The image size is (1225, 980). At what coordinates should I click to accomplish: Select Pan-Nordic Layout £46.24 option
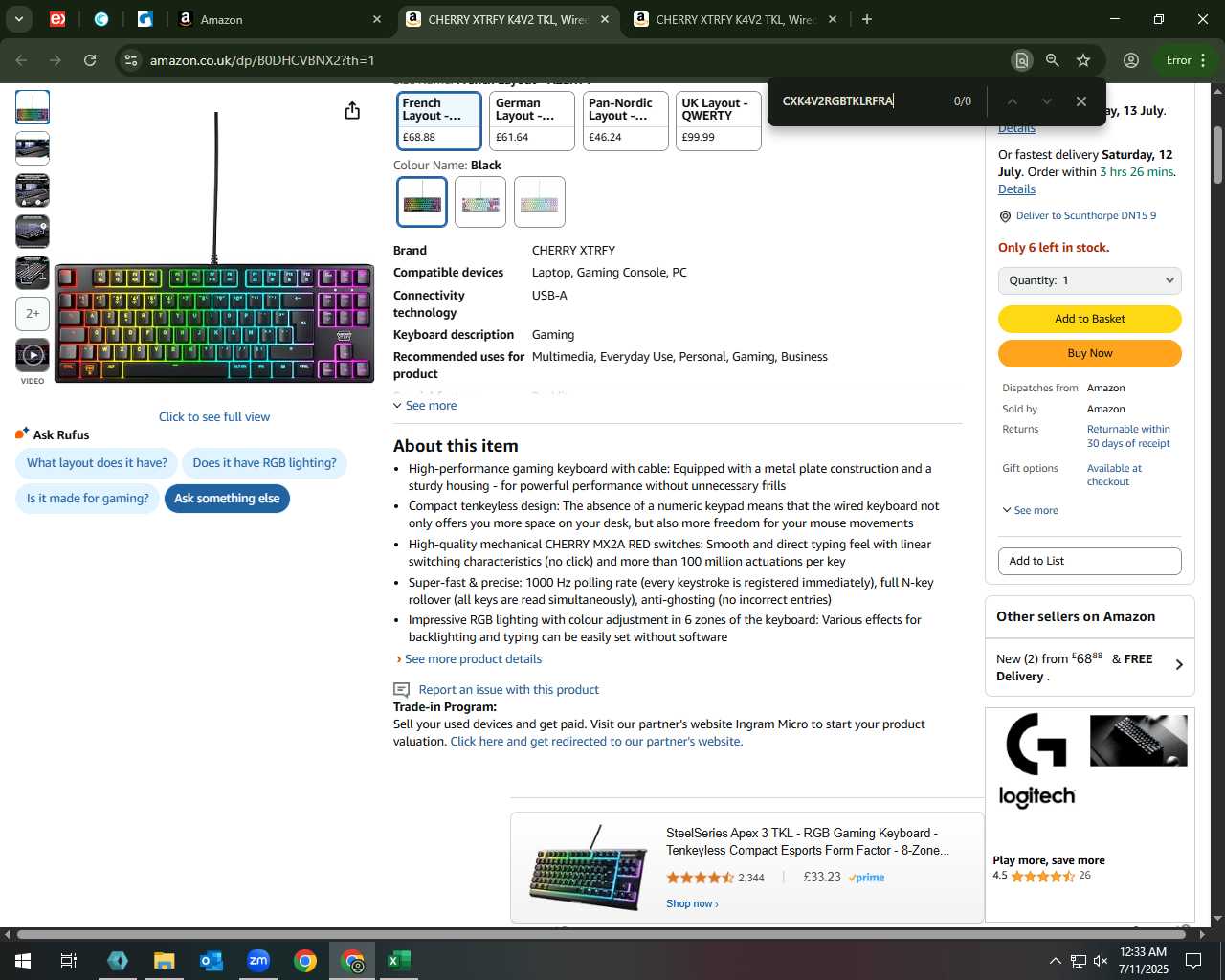pyautogui.click(x=625, y=121)
